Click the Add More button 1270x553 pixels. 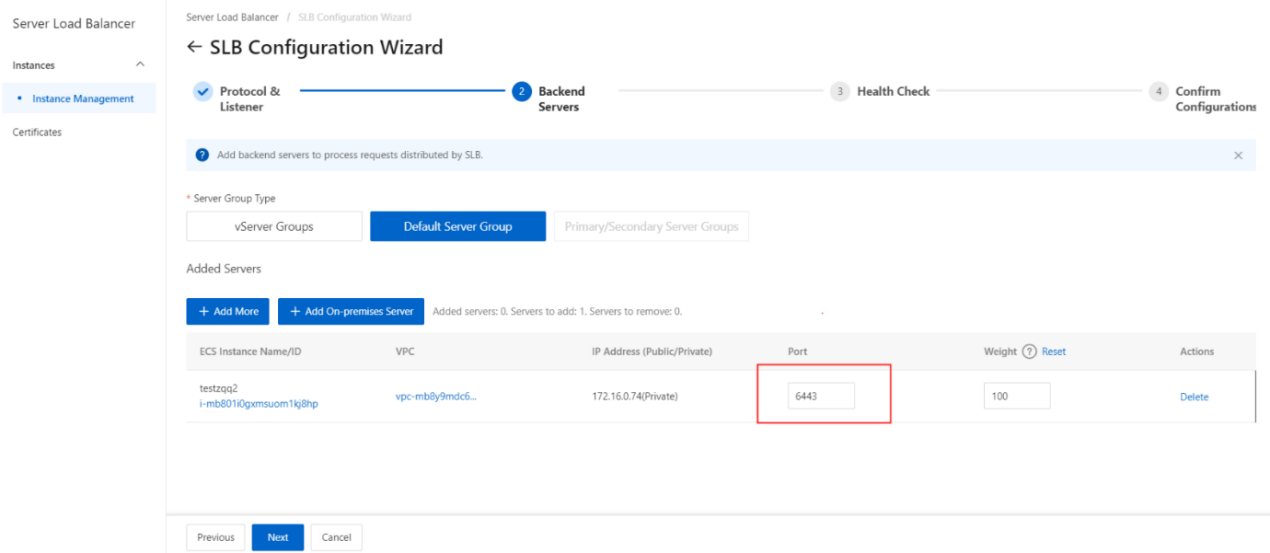click(x=228, y=312)
